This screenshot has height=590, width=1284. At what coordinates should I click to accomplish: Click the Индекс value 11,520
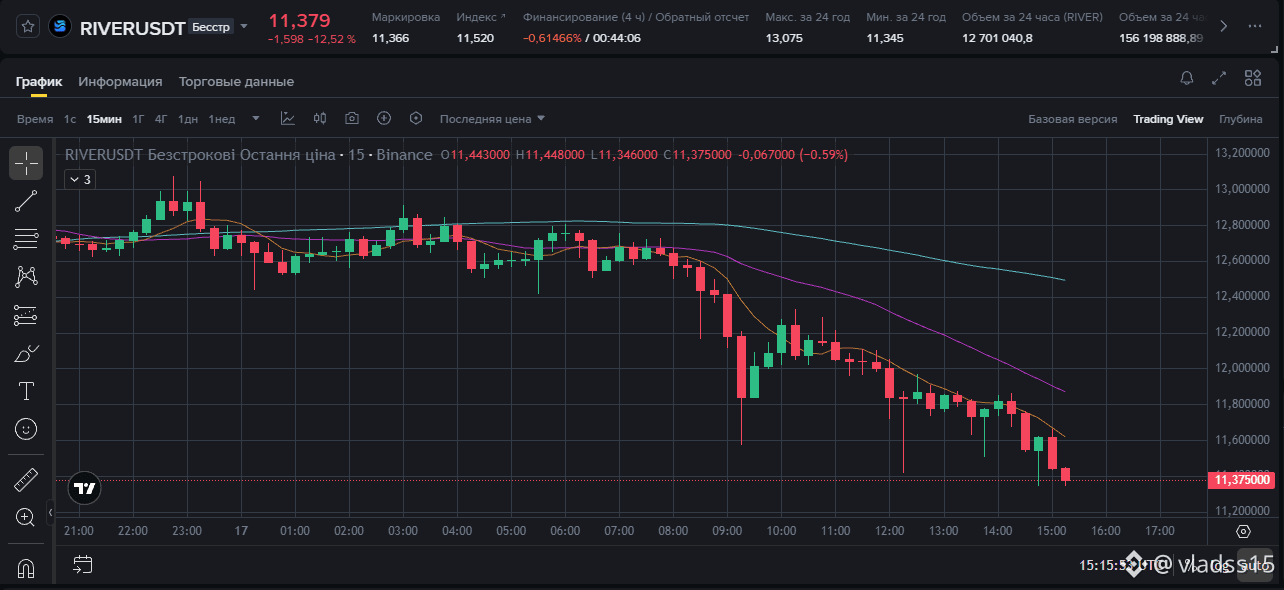pos(475,38)
